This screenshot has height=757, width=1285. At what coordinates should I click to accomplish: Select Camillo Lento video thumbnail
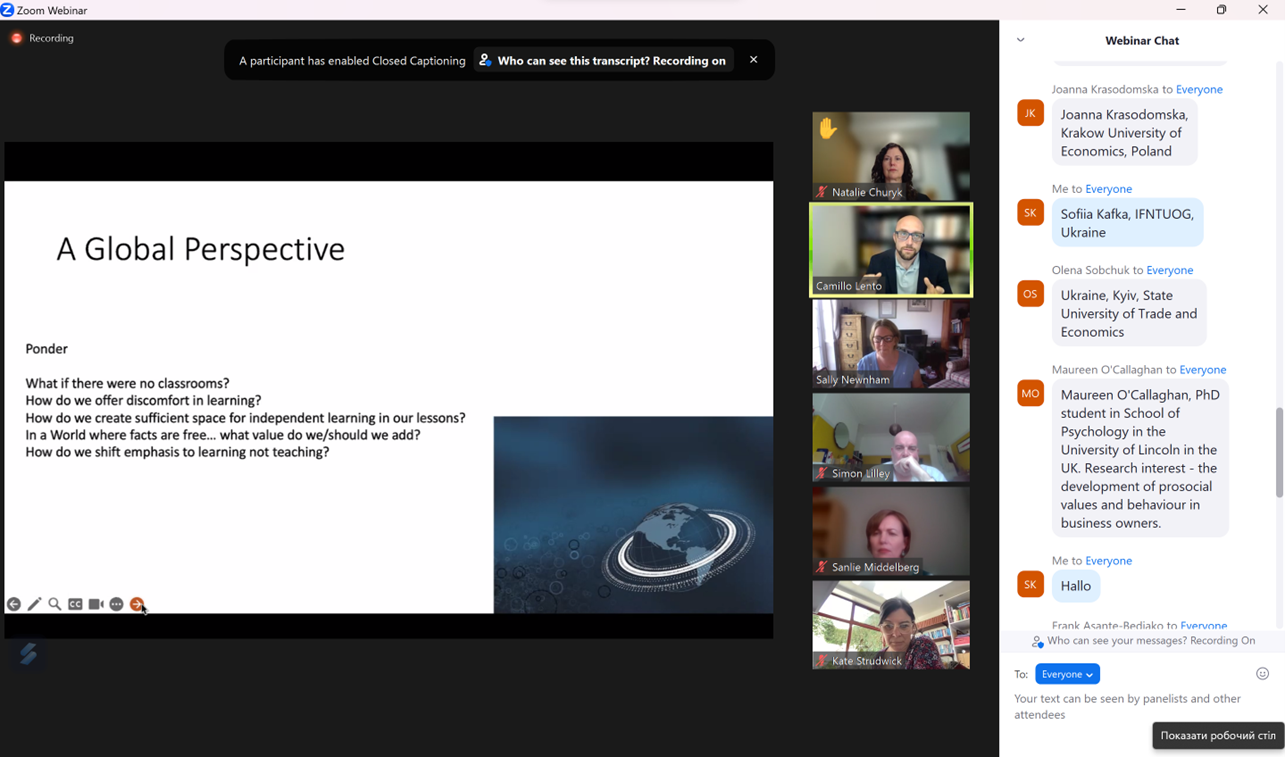pos(891,250)
